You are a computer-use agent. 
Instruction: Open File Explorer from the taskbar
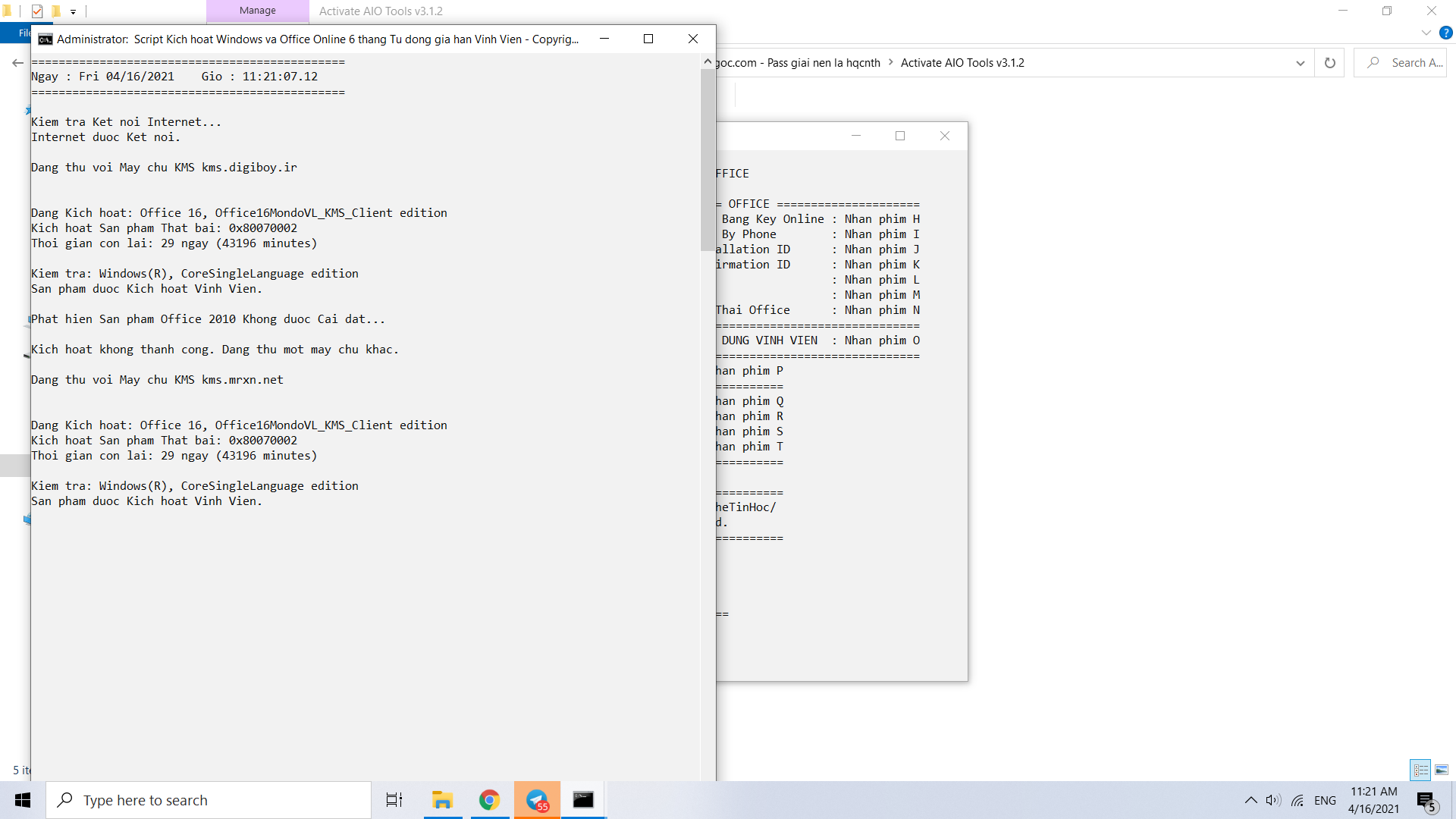(x=442, y=800)
